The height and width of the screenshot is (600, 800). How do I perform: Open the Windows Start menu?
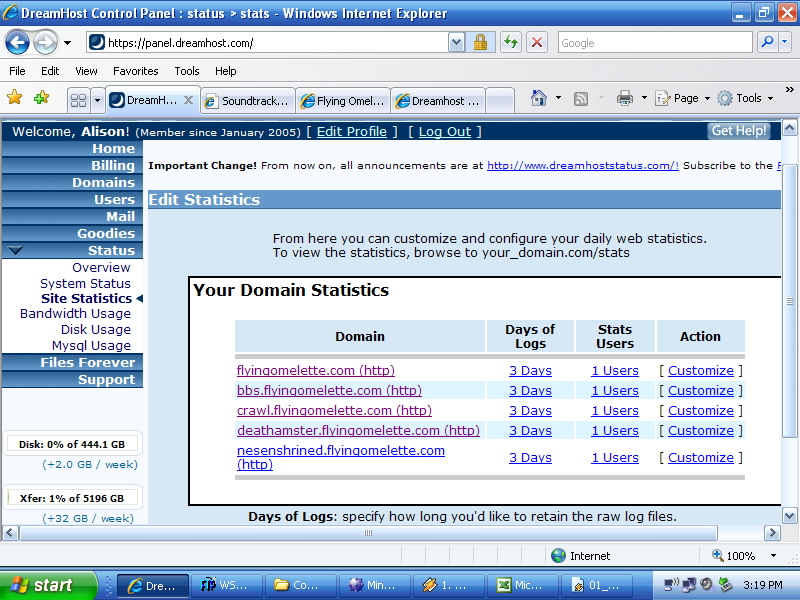48,585
